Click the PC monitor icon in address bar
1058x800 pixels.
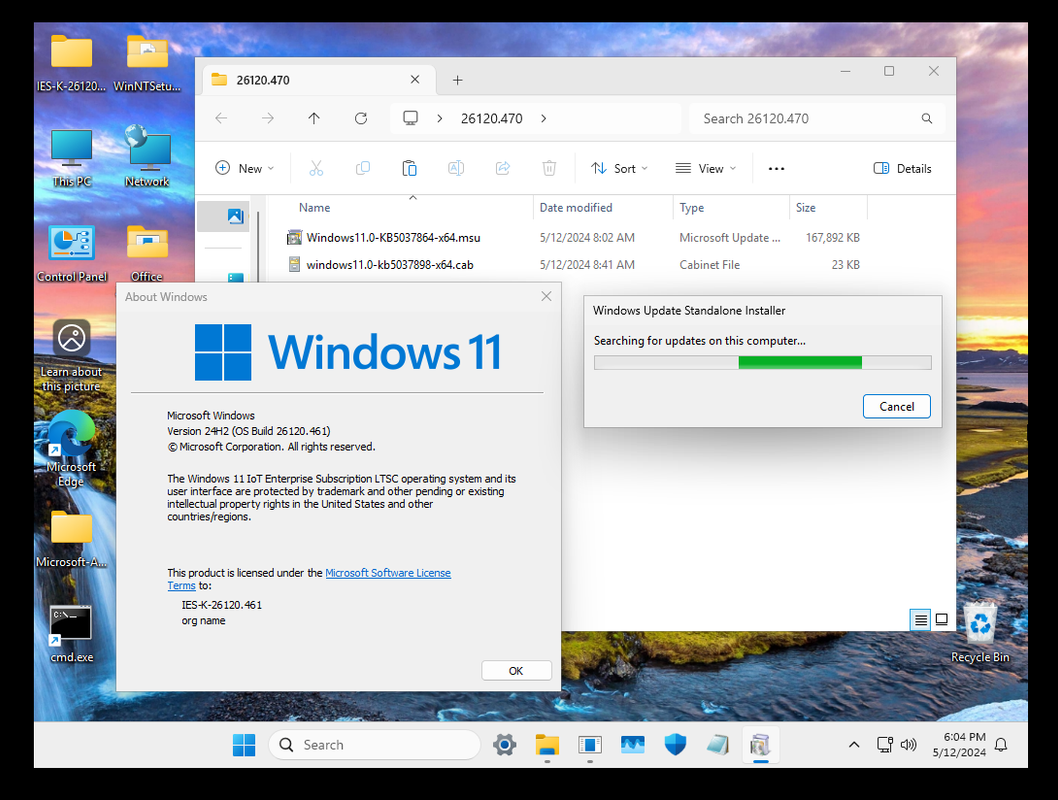(410, 118)
